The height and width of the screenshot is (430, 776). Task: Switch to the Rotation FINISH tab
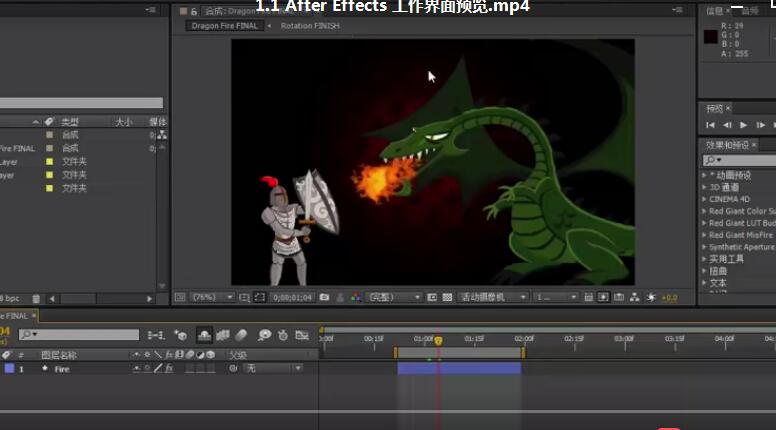(x=310, y=26)
